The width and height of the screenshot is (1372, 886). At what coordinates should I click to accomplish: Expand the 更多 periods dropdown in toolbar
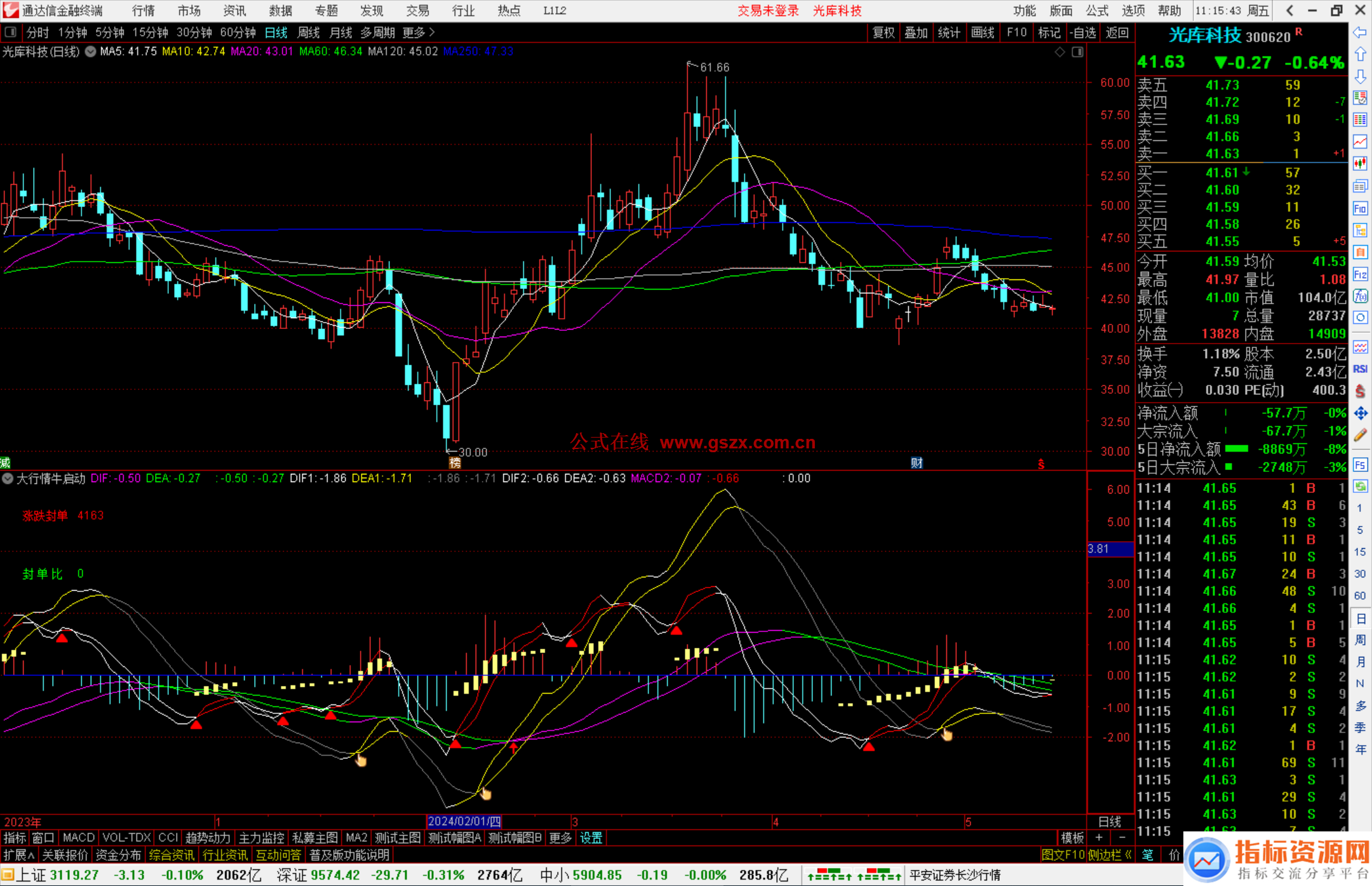419,32
